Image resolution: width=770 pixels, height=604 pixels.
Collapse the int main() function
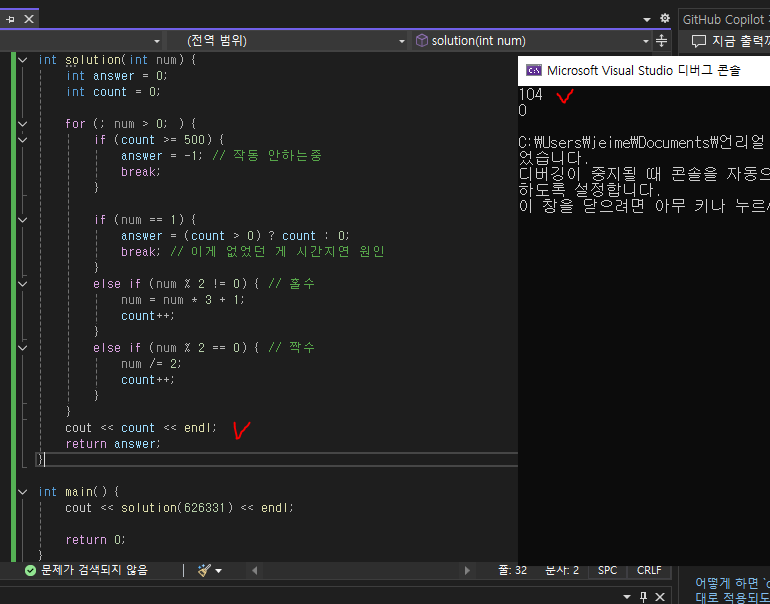click(x=23, y=492)
